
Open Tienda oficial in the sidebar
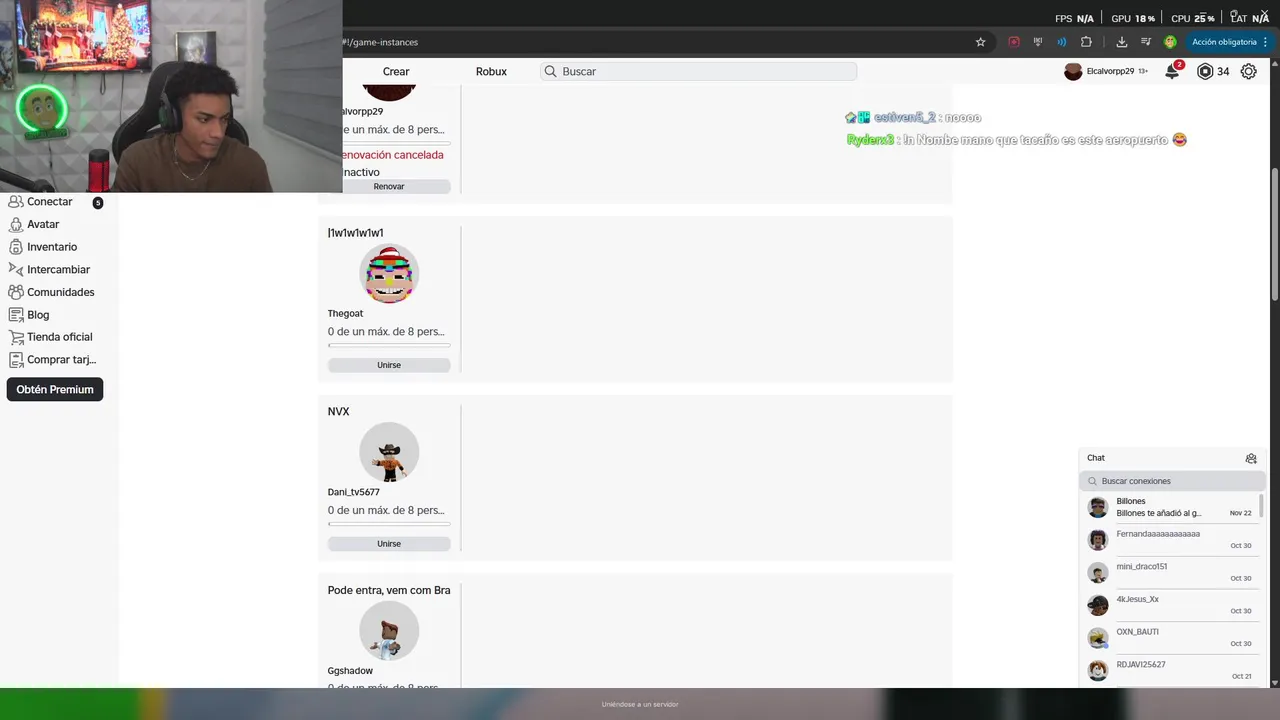tap(59, 337)
